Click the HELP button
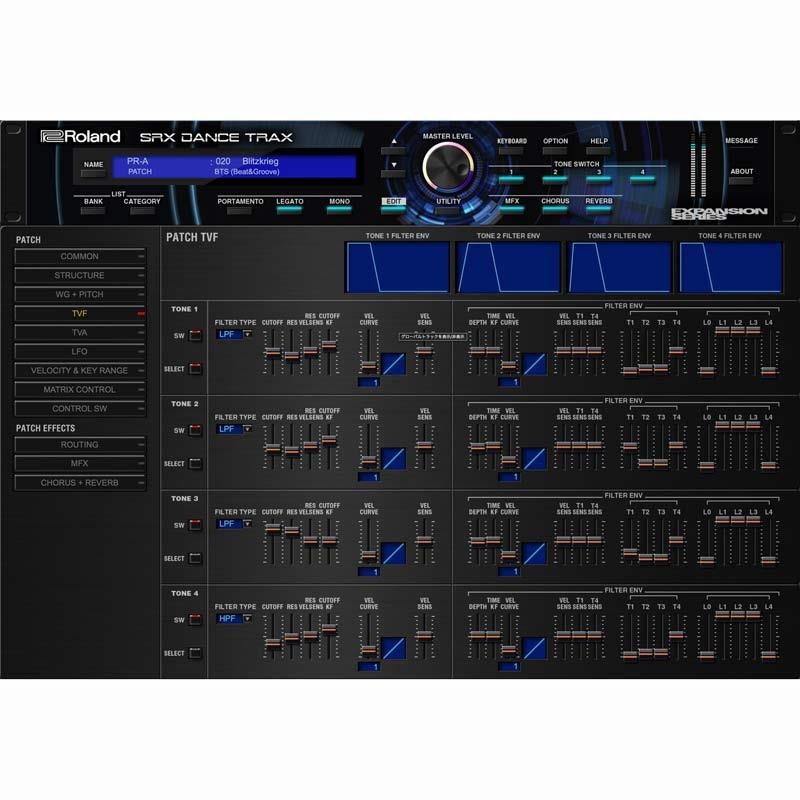 tap(598, 151)
